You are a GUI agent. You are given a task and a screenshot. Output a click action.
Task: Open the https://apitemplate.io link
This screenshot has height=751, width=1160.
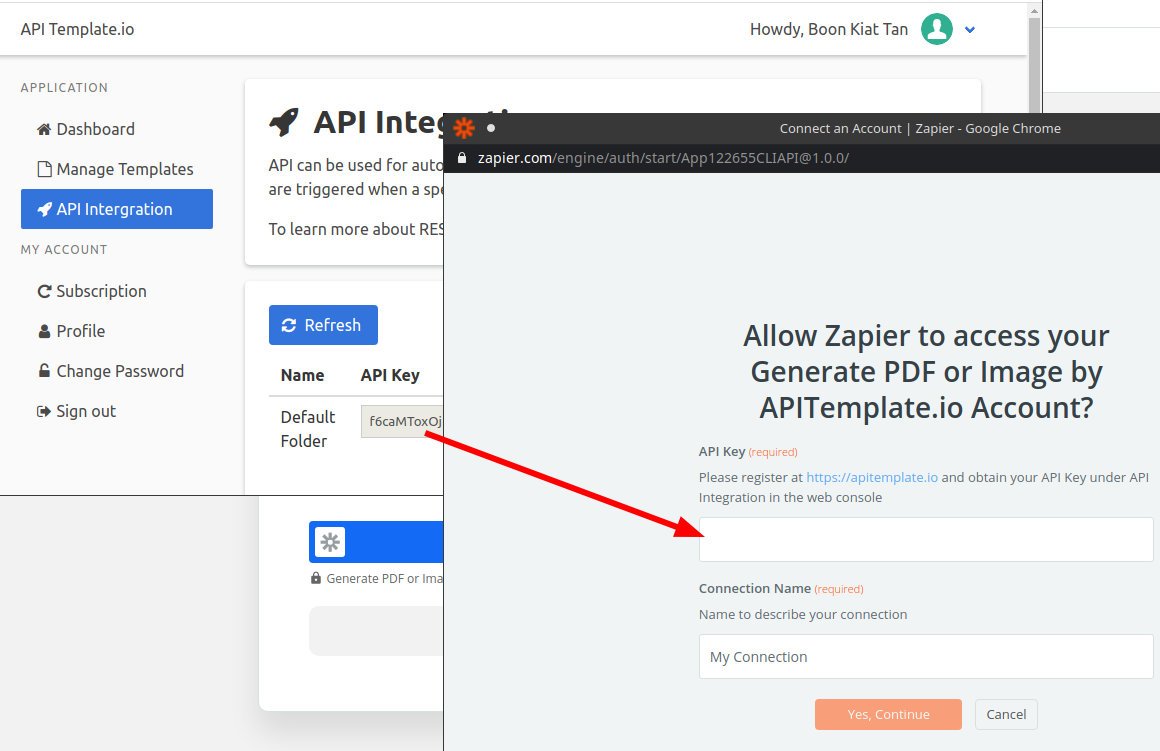pyautogui.click(x=871, y=478)
